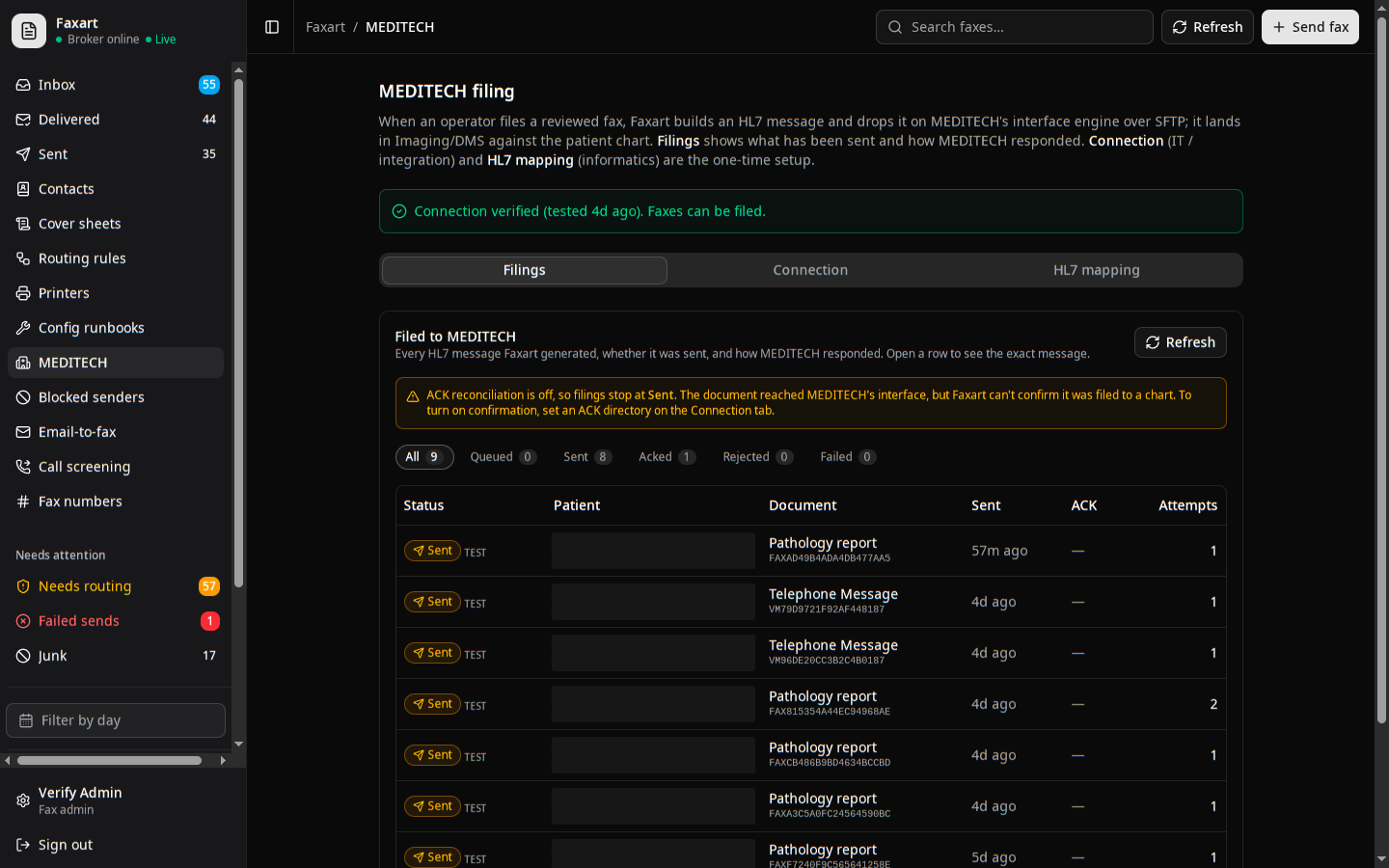Click the Faxart document logo icon
Screen dimensions: 1389x868
coord(29,31)
